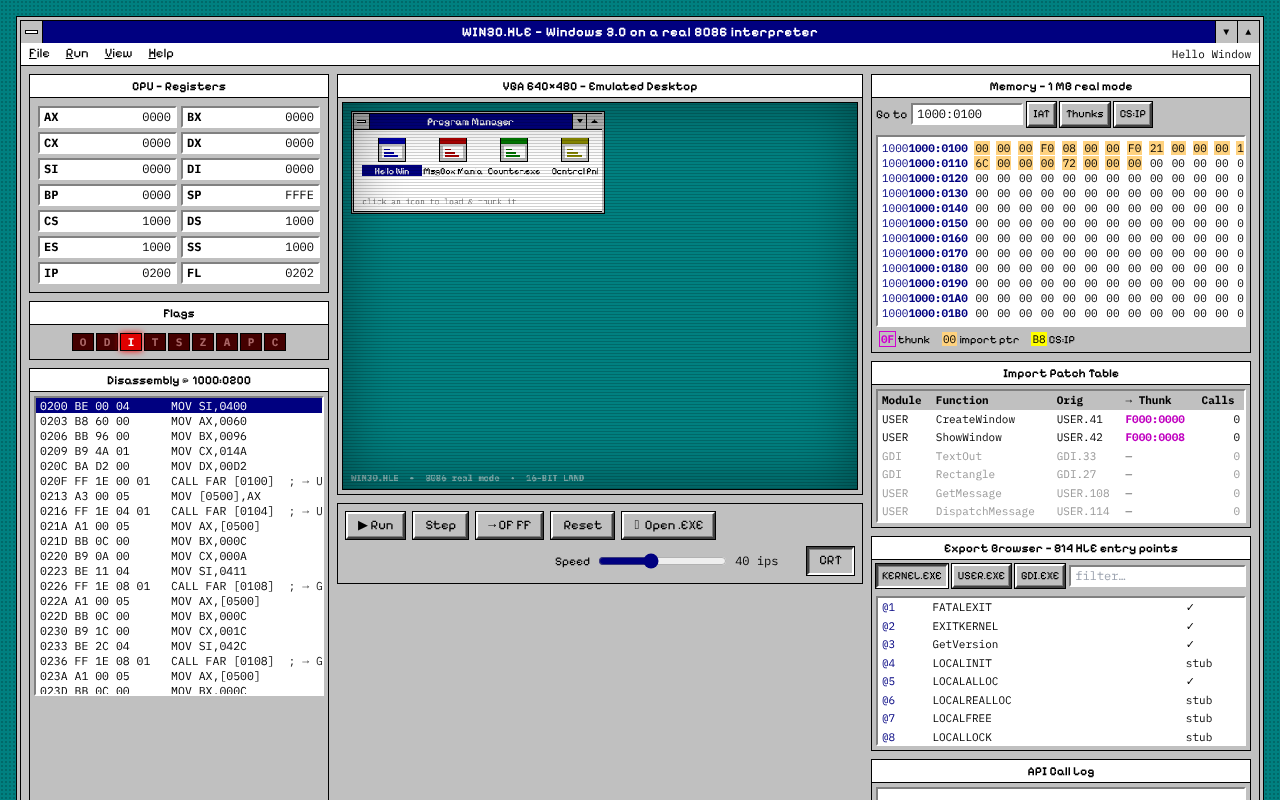Click the SP register value FFFE
1280x800 pixels.
coord(299,195)
